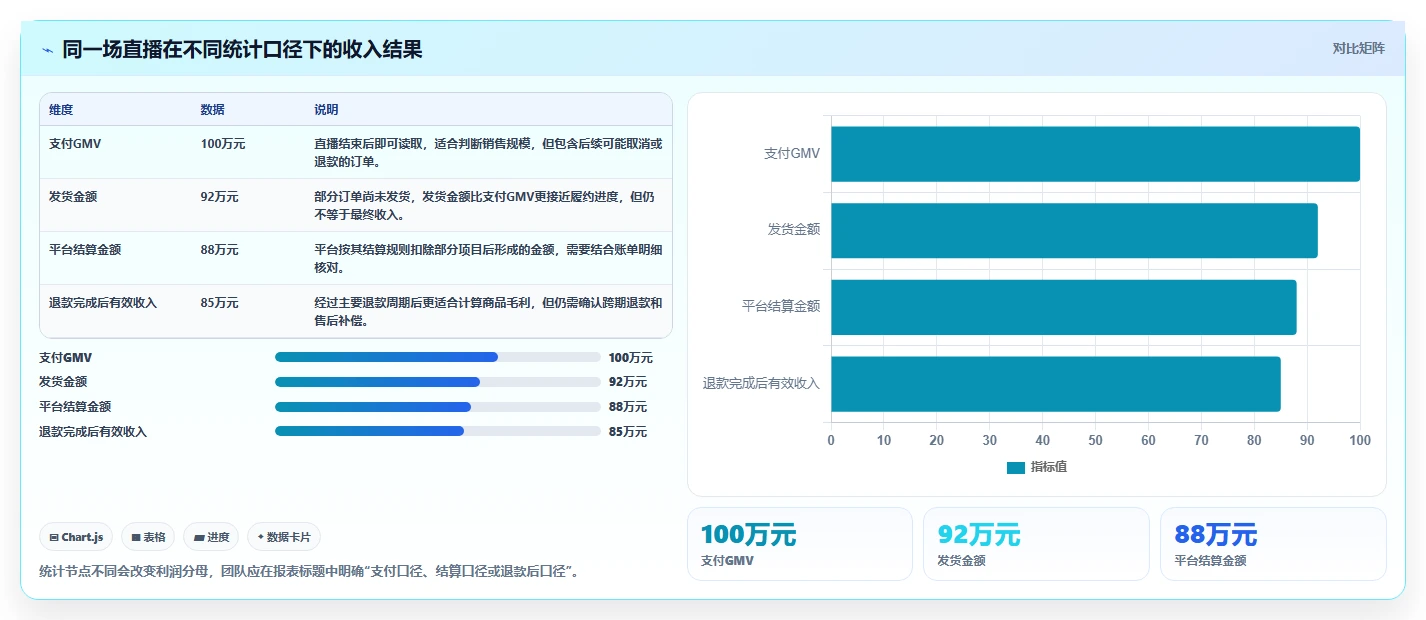Viewport: 1426px width, 620px height.
Task: Open the 100万元 支付GMV data card
Action: [x=800, y=544]
